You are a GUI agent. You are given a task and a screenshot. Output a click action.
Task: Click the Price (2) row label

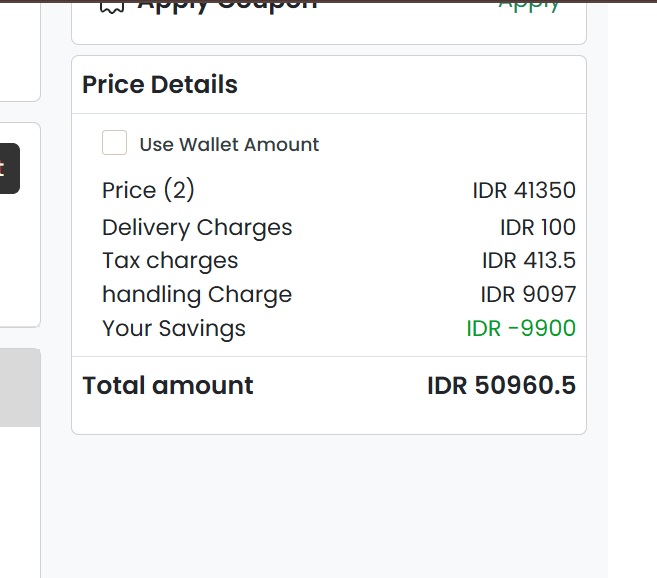[148, 190]
